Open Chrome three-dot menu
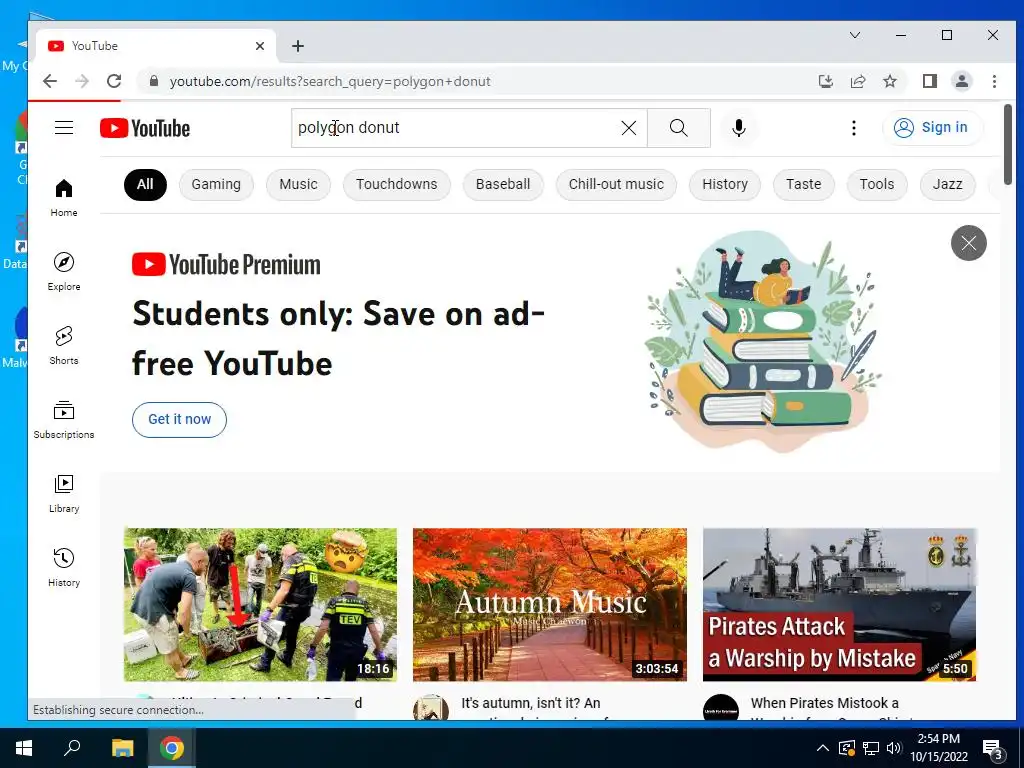 (x=994, y=81)
